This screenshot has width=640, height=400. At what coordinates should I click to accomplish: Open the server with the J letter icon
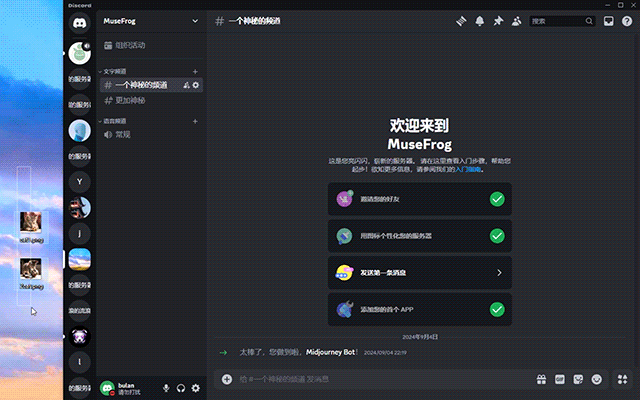point(79,233)
